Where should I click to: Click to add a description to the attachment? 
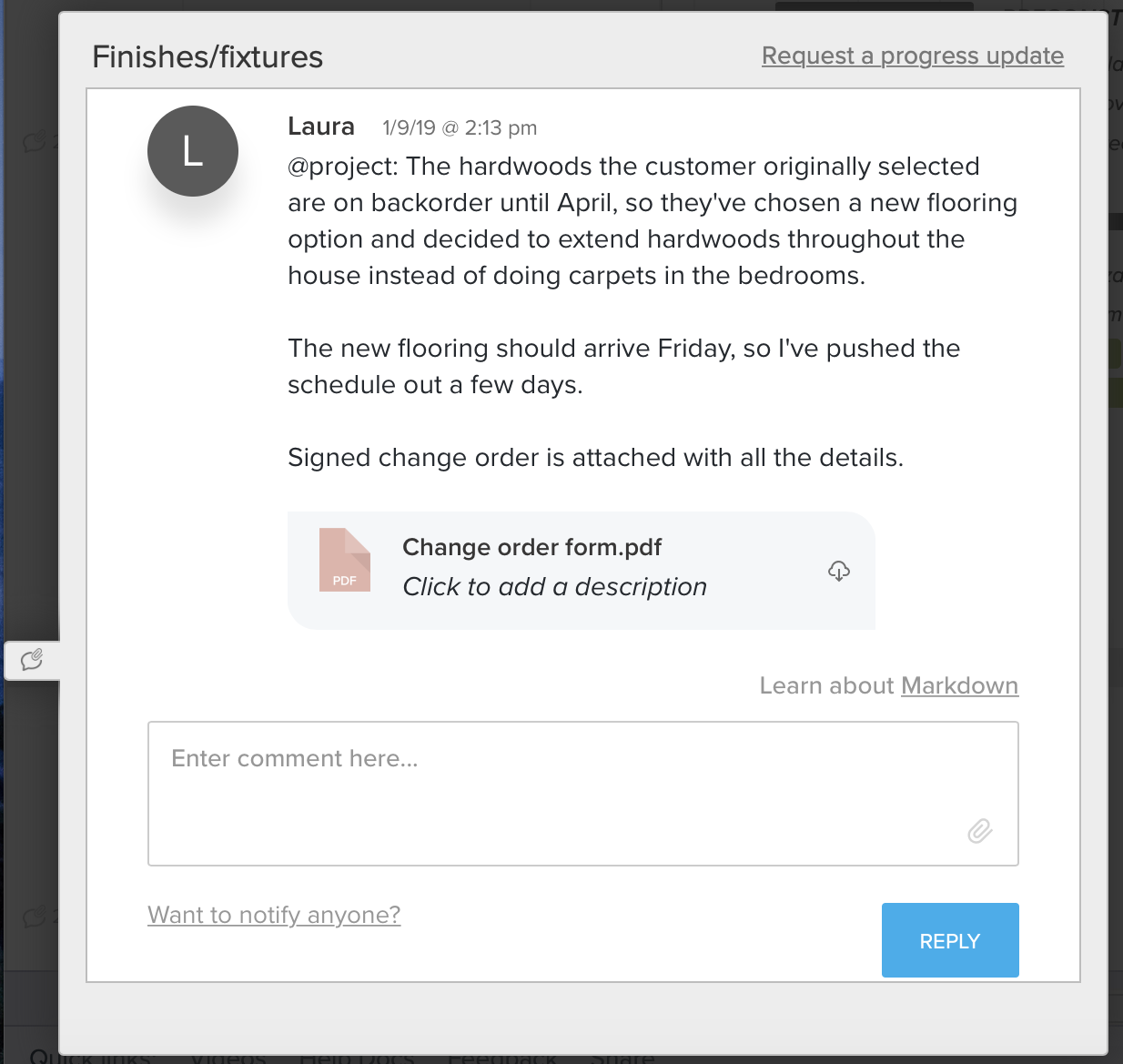(x=554, y=587)
